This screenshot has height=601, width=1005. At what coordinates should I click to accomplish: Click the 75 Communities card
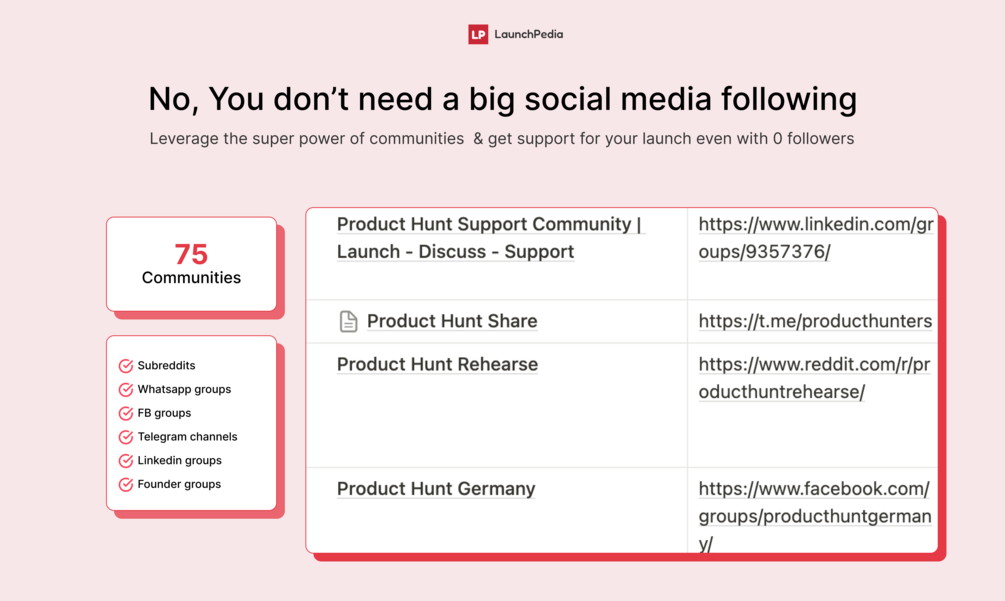tap(191, 264)
